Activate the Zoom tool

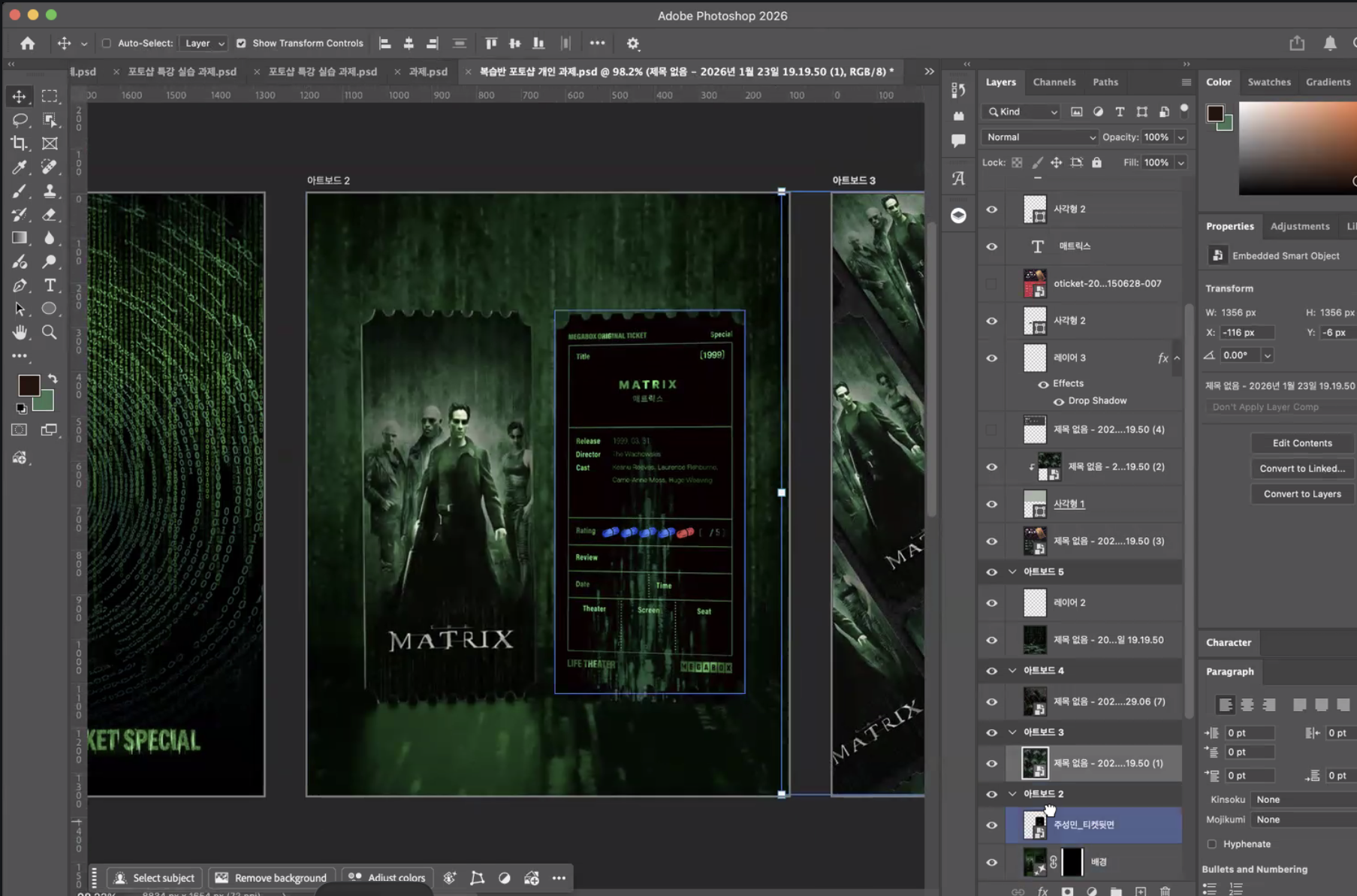pyautogui.click(x=50, y=332)
